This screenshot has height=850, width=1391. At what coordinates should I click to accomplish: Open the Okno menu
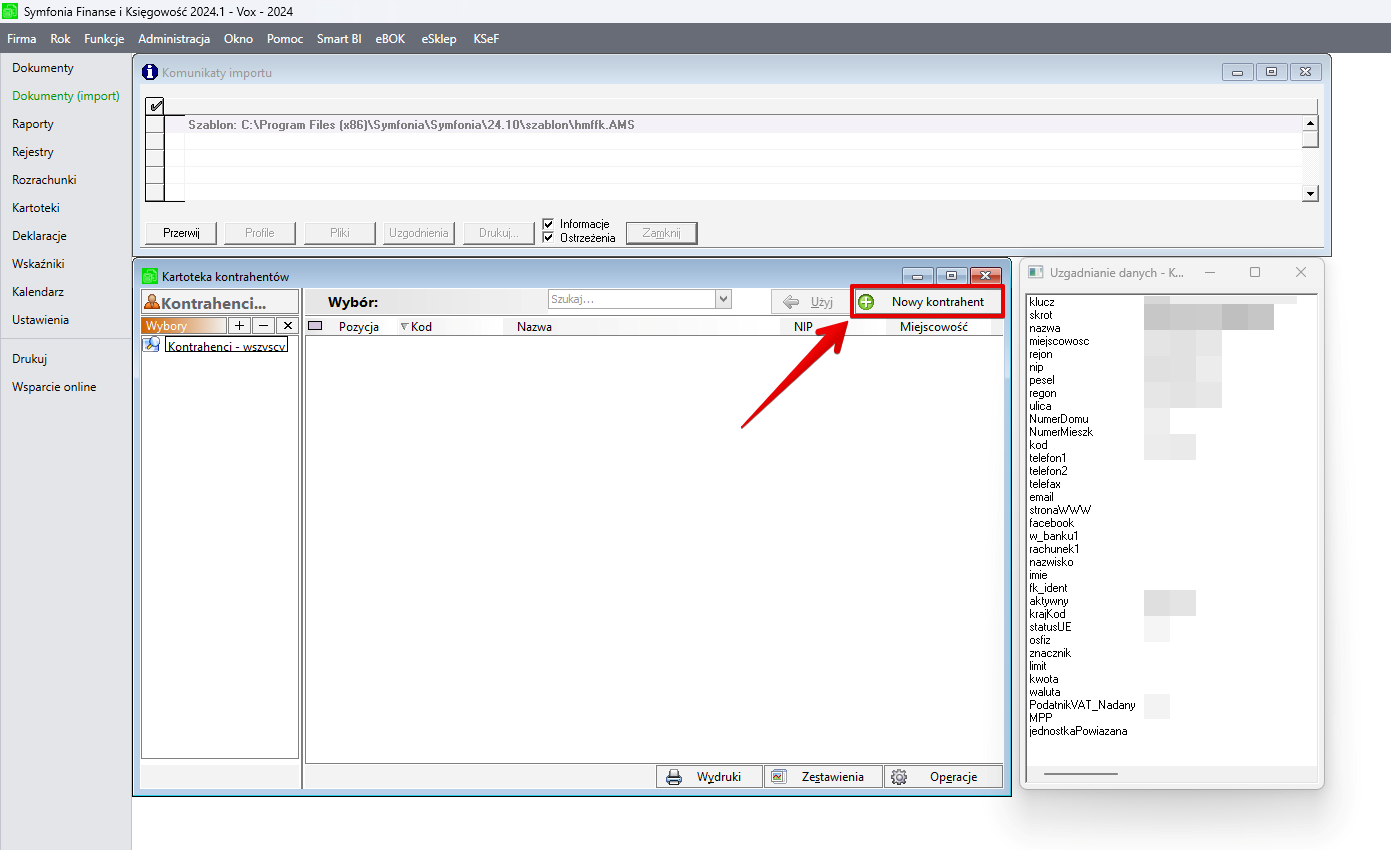[x=239, y=39]
